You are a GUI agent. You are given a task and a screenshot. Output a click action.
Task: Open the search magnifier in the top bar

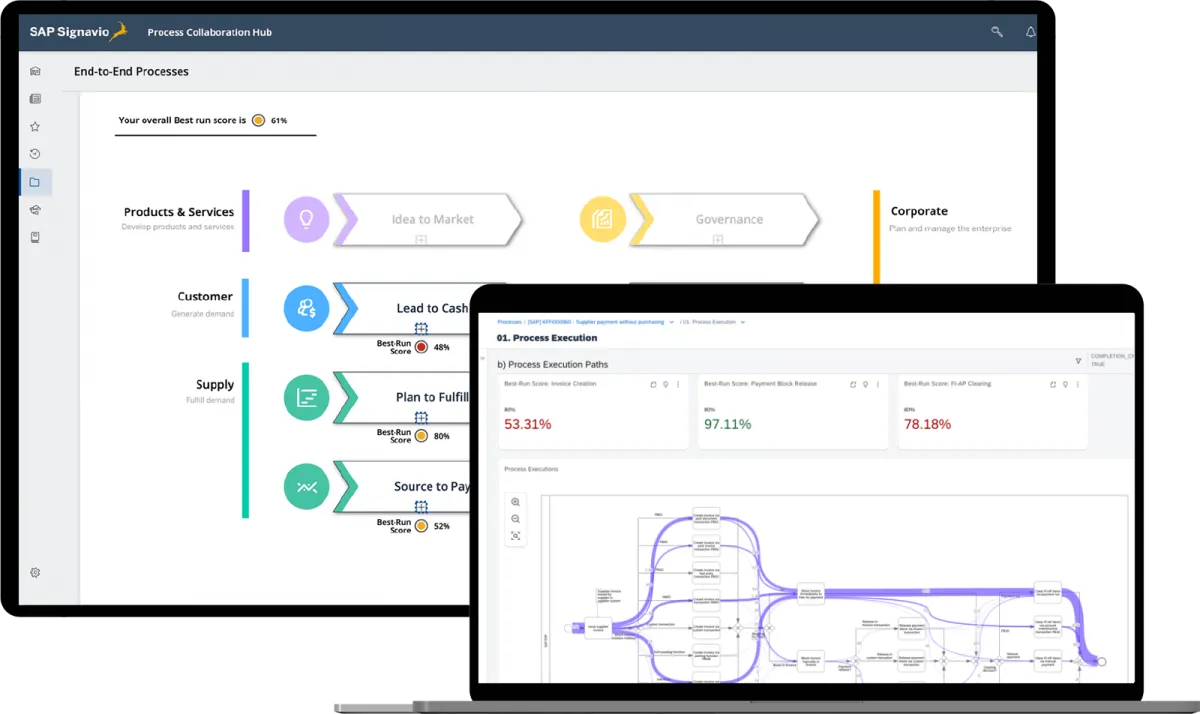click(997, 32)
